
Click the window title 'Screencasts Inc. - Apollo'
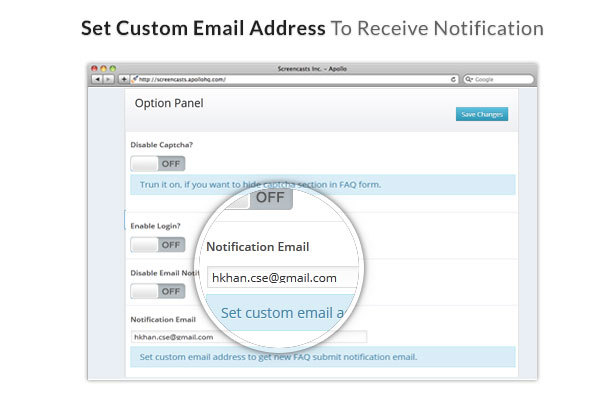point(312,69)
